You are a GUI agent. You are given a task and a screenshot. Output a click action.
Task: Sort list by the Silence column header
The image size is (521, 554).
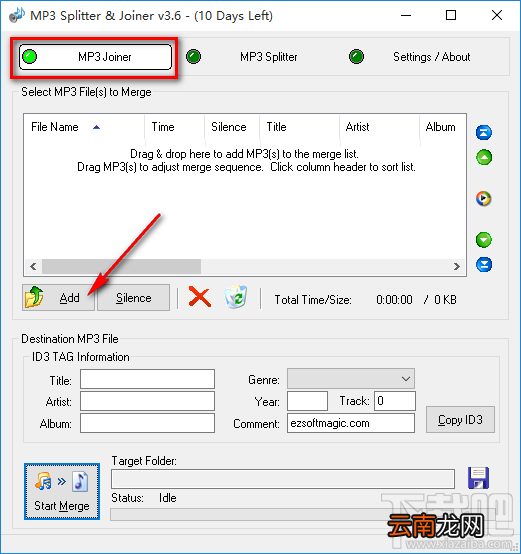pos(232,127)
